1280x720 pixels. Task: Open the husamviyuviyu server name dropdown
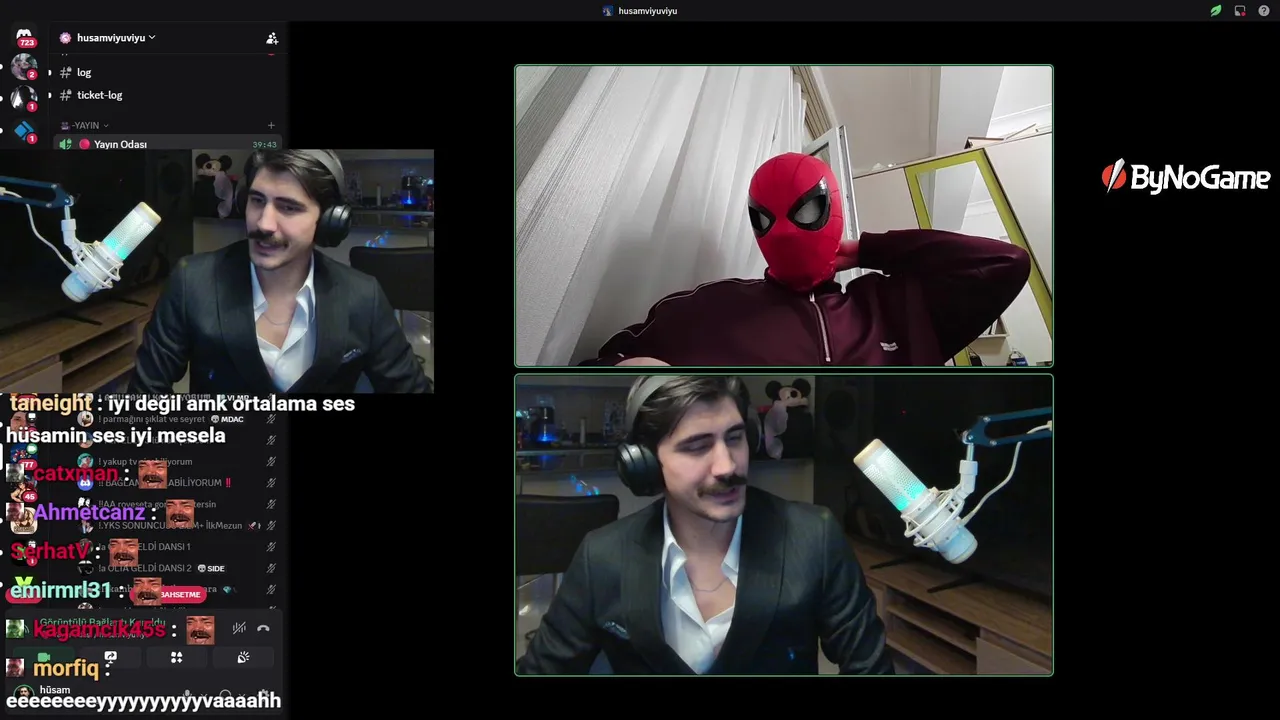click(108, 38)
